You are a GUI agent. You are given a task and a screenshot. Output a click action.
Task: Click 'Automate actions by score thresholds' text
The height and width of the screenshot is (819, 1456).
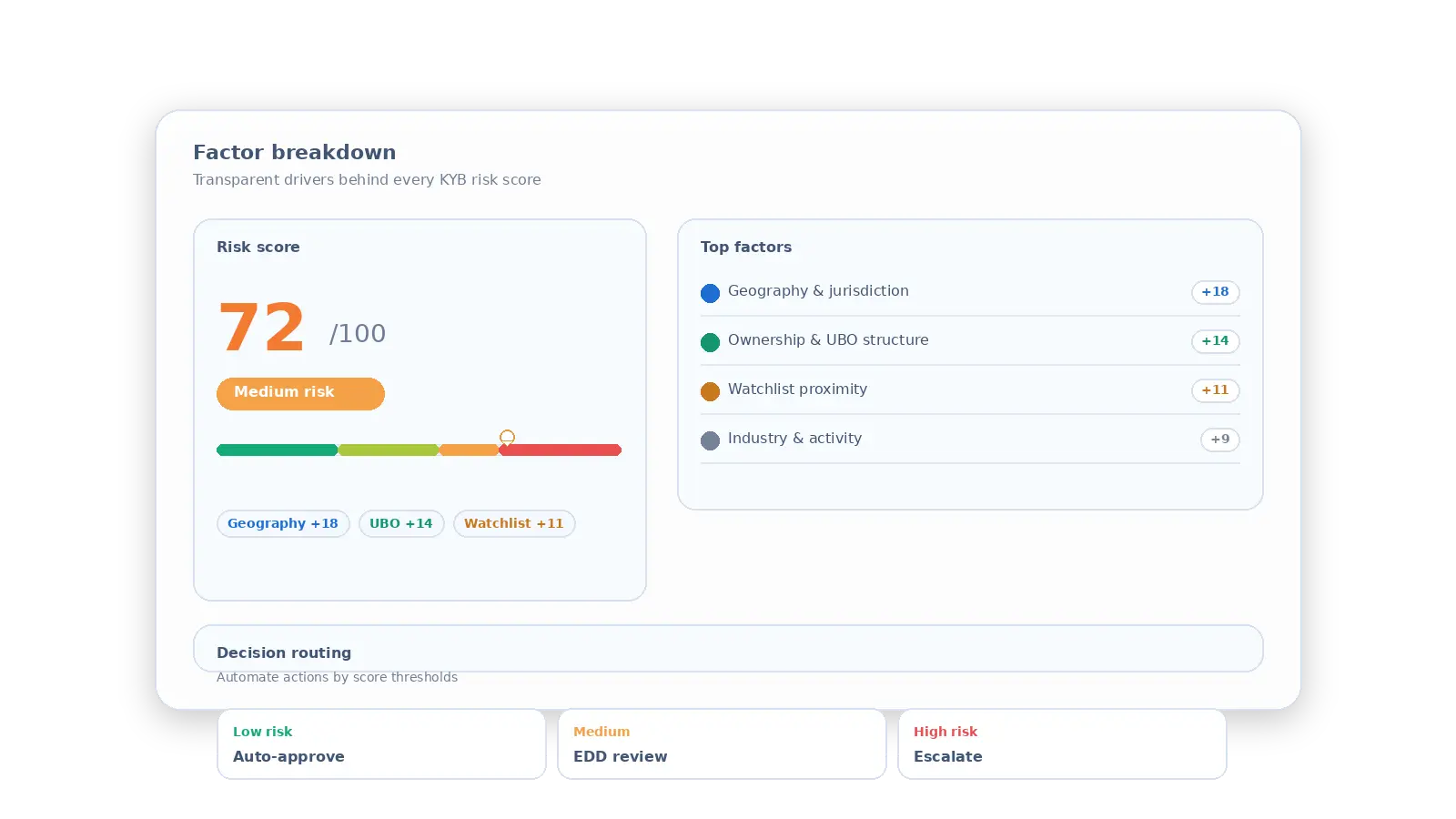tap(337, 677)
